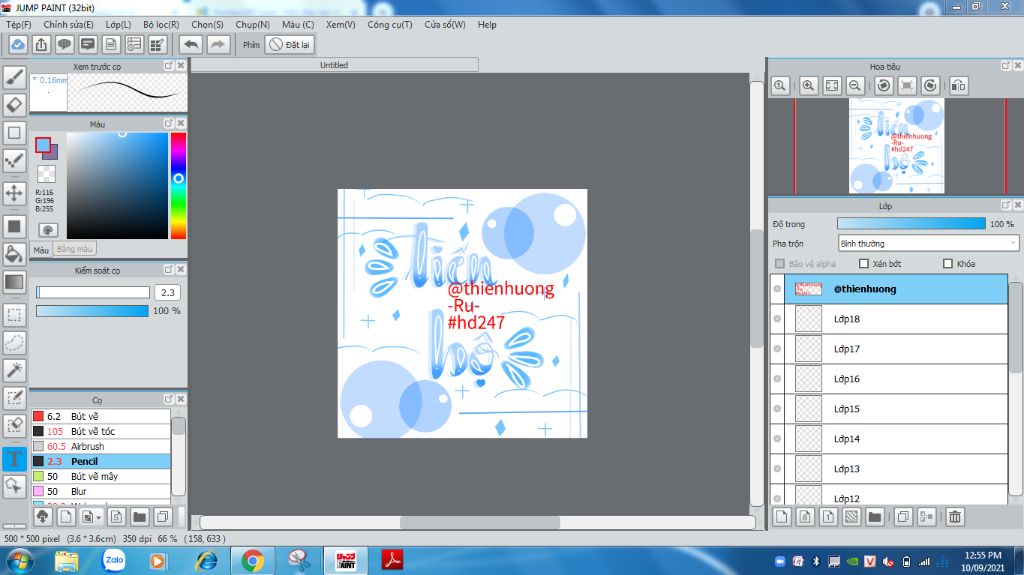Activate the rectangular Select tool
This screenshot has width=1024, height=575.
(14, 314)
